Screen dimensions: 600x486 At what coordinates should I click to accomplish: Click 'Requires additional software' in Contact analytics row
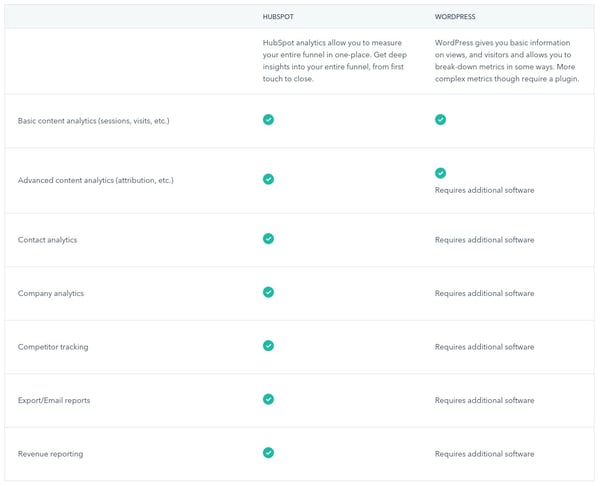(484, 240)
